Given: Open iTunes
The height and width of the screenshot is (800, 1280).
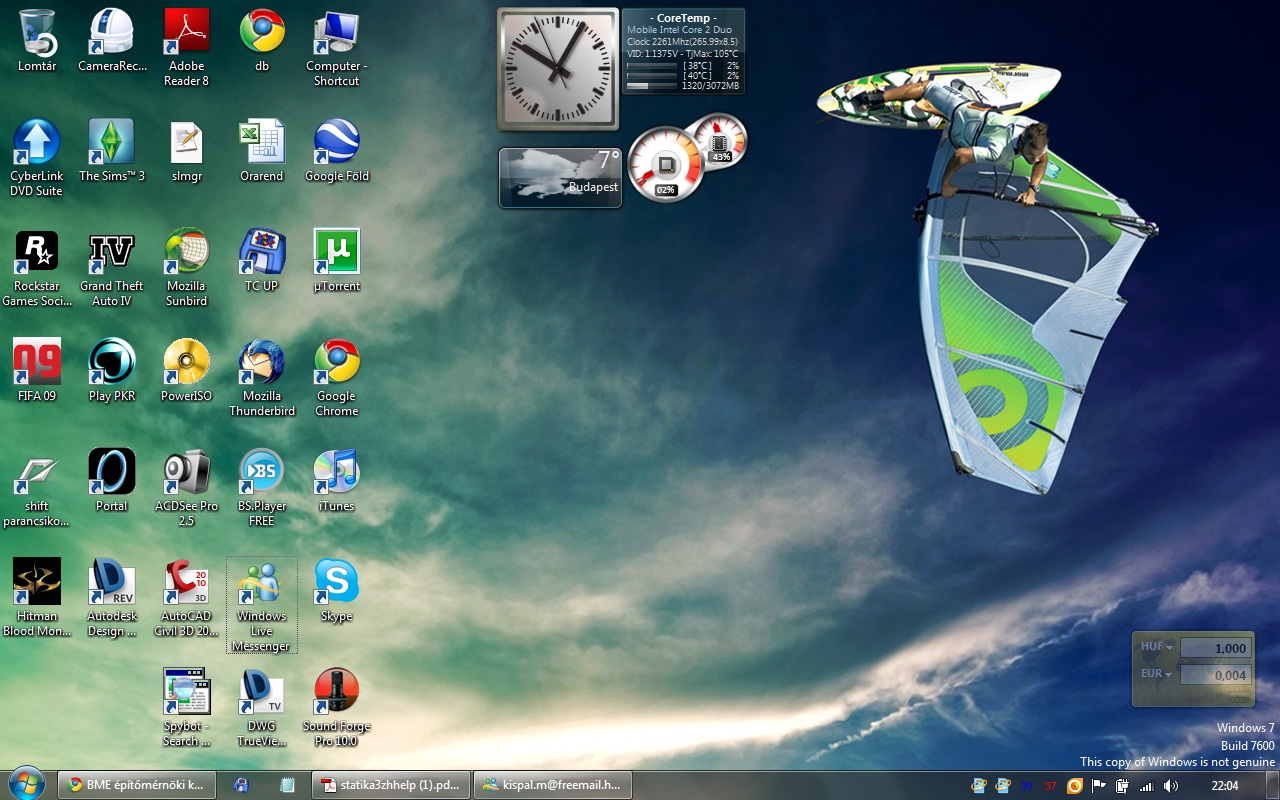Looking at the screenshot, I should (337, 480).
